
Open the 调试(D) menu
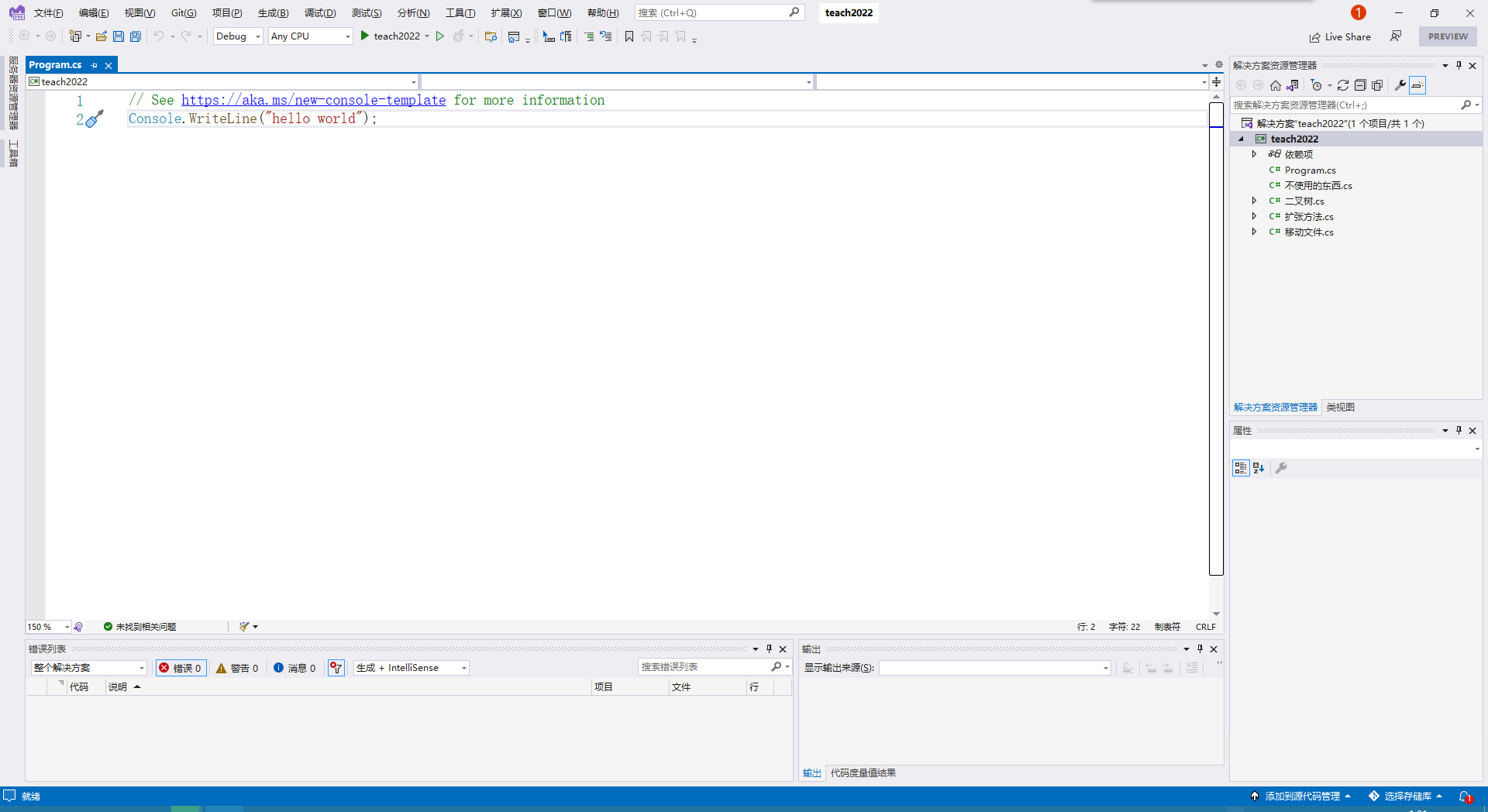pyautogui.click(x=320, y=13)
